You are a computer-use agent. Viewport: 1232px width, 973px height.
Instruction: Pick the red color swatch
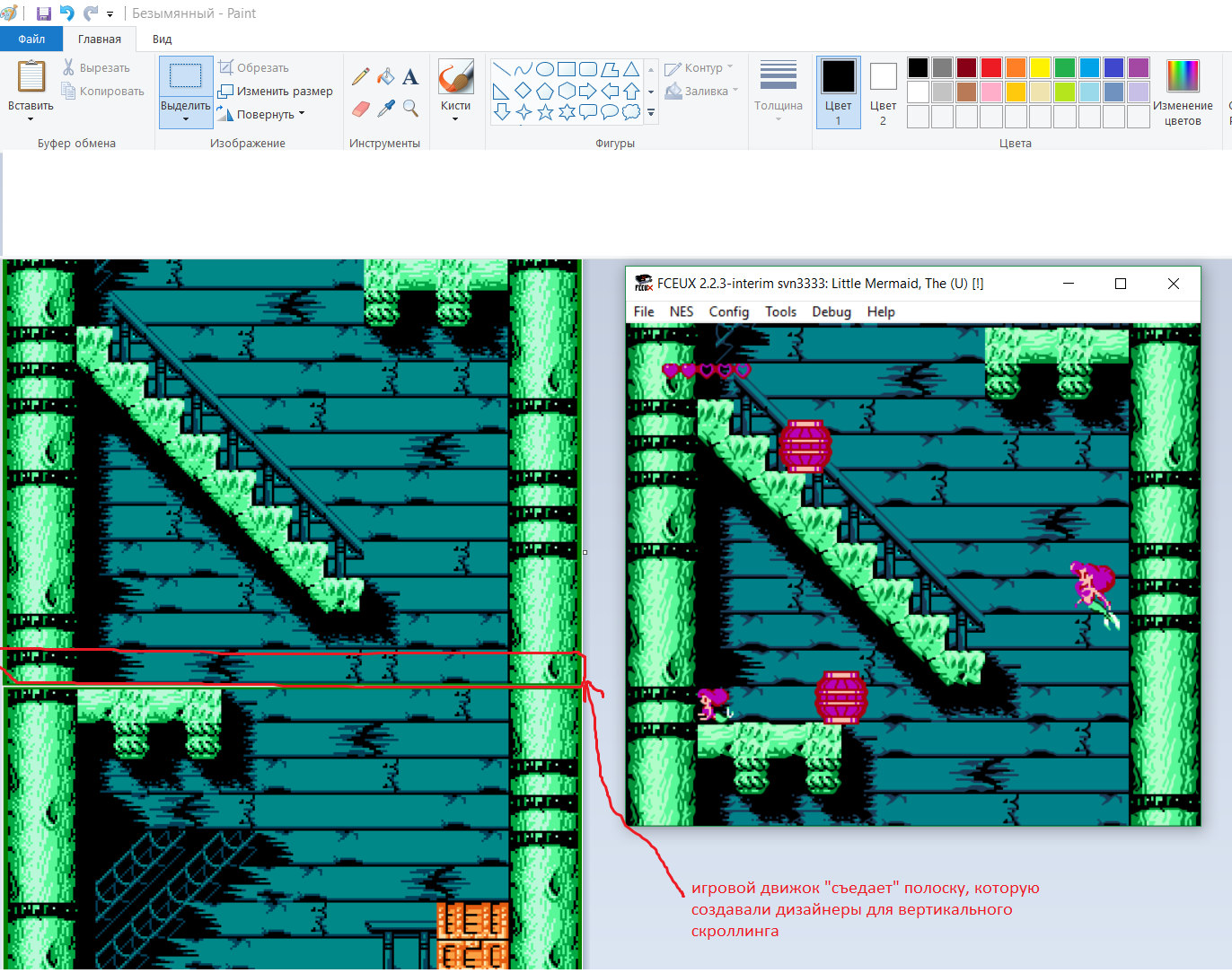[x=991, y=67]
